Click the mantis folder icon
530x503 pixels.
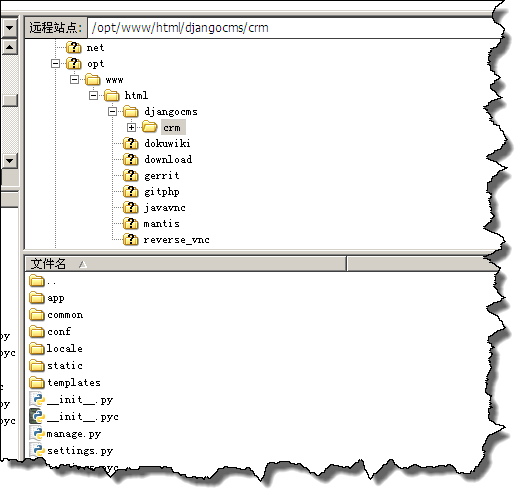(130, 223)
